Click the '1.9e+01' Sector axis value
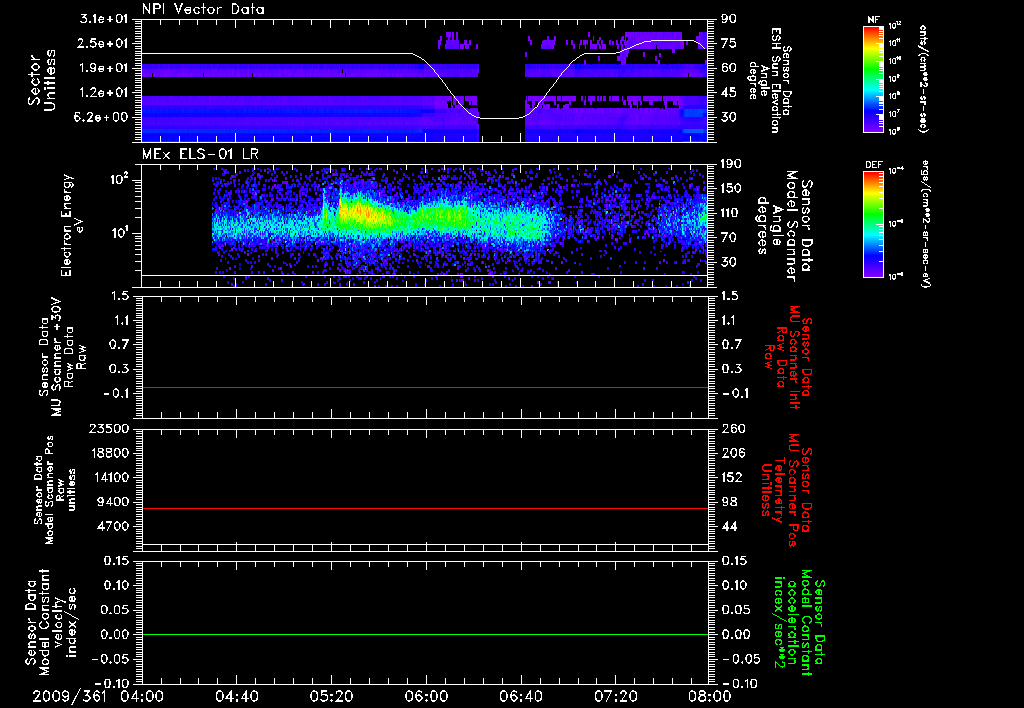Image resolution: width=1024 pixels, height=708 pixels. [104, 68]
